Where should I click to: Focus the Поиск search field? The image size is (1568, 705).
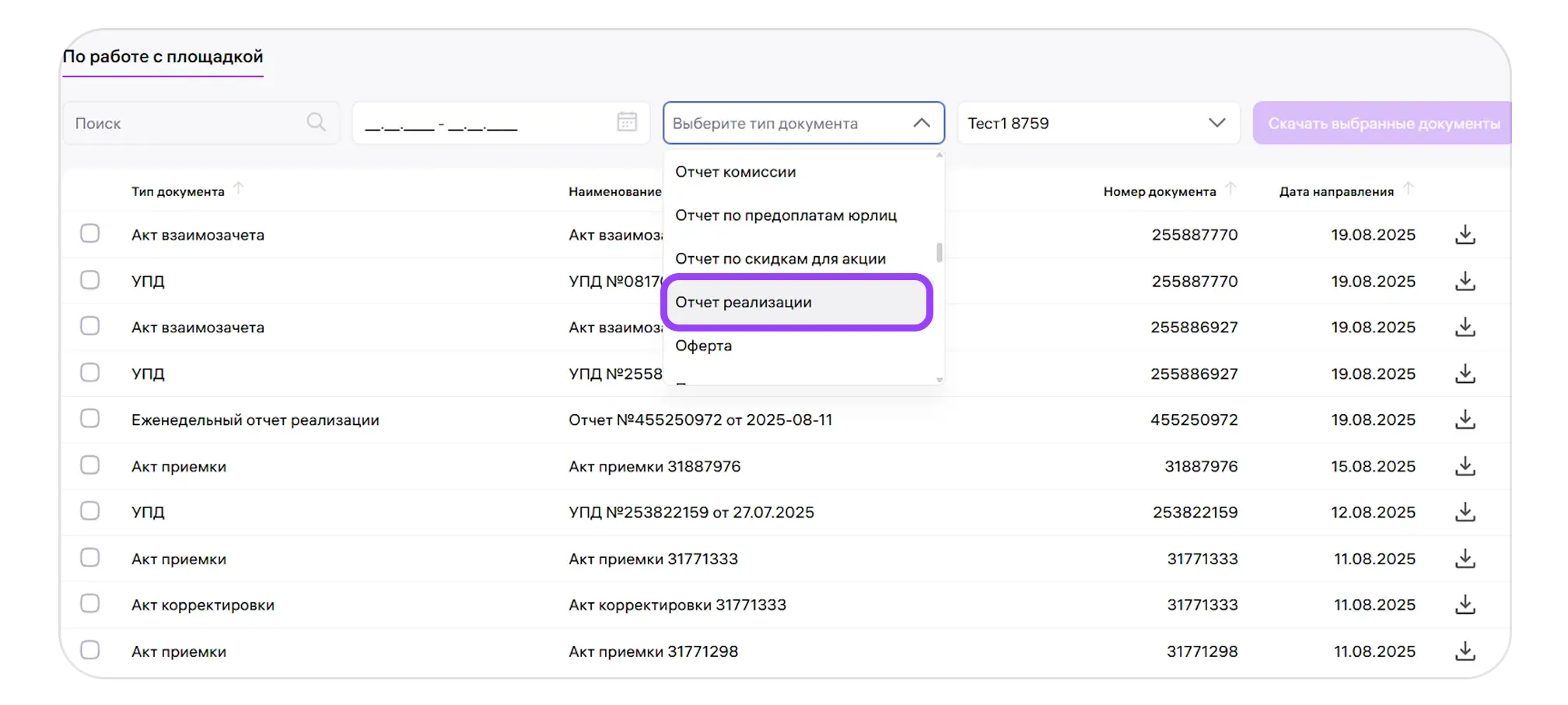tap(187, 123)
